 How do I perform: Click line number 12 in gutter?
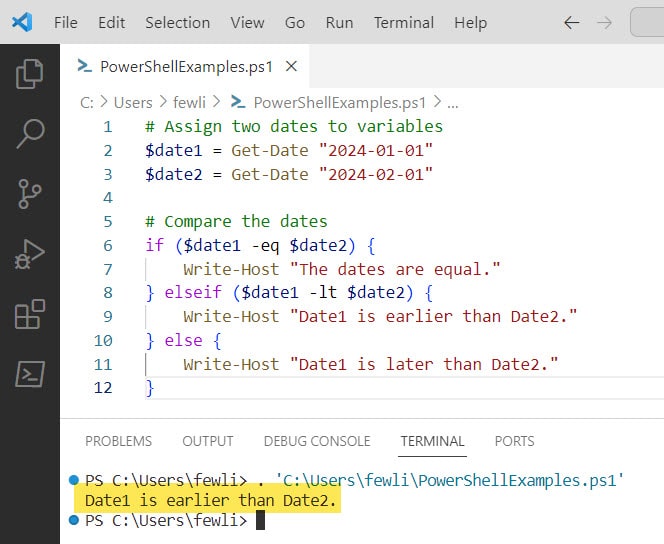[103, 388]
